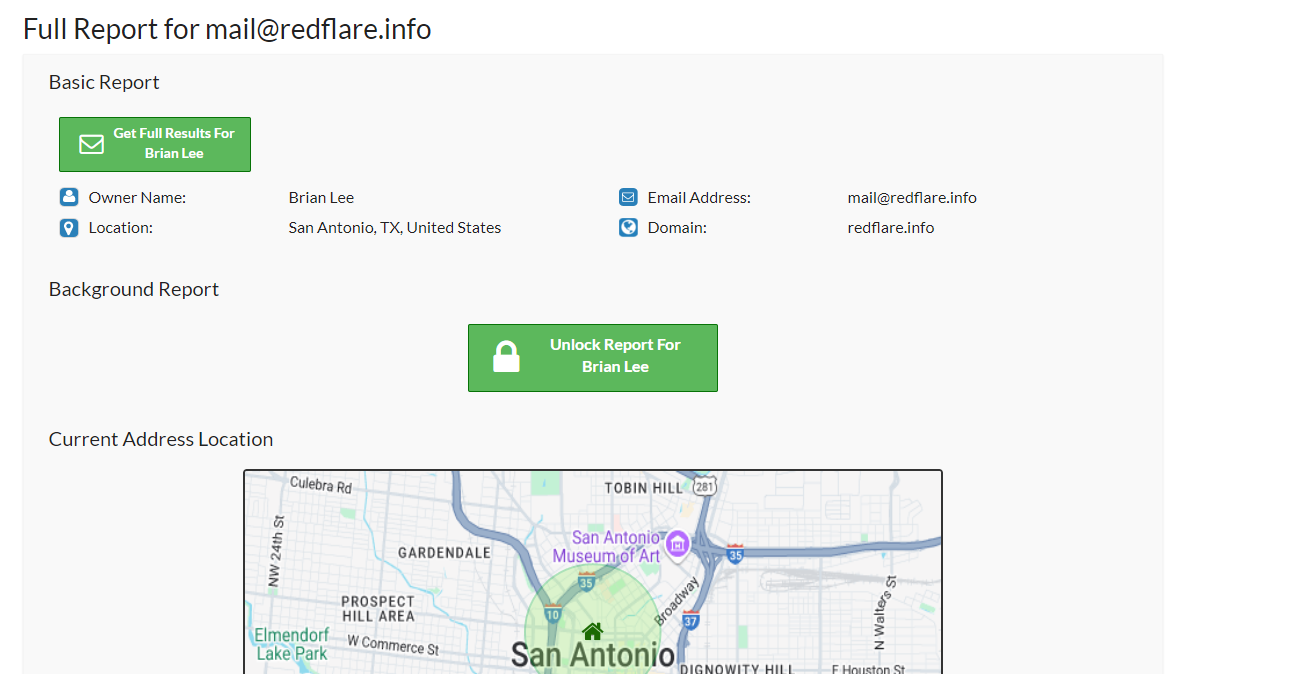
Task: Click the Tobin Hill label on the map
Action: pos(643,488)
